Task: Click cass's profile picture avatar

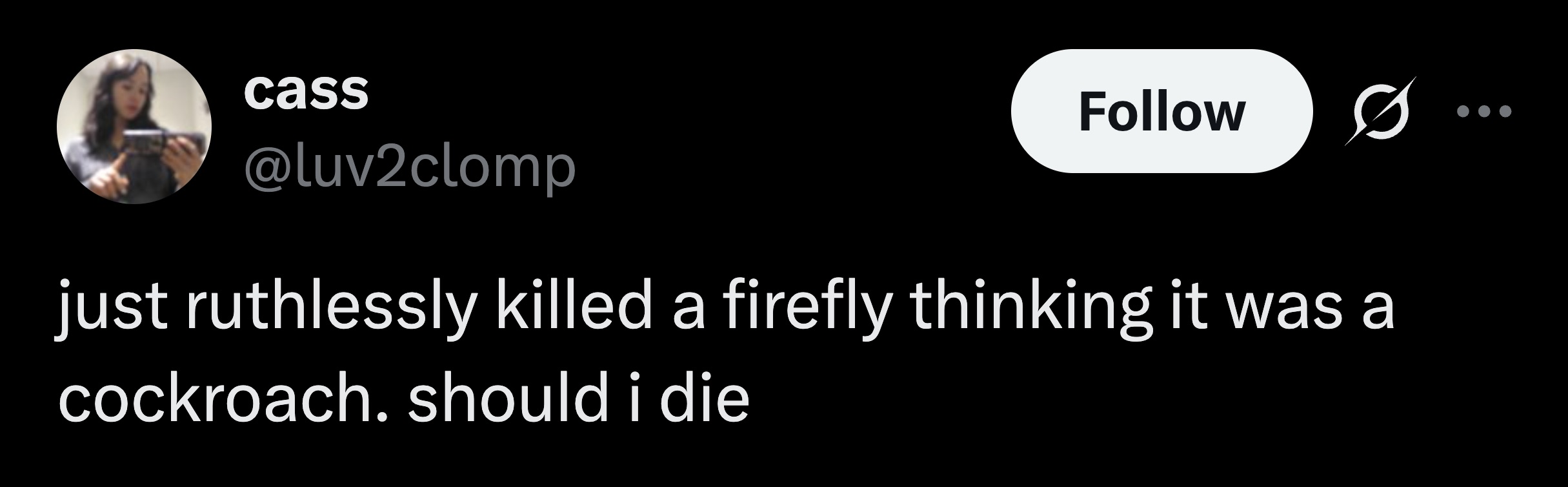Action: coord(134,126)
